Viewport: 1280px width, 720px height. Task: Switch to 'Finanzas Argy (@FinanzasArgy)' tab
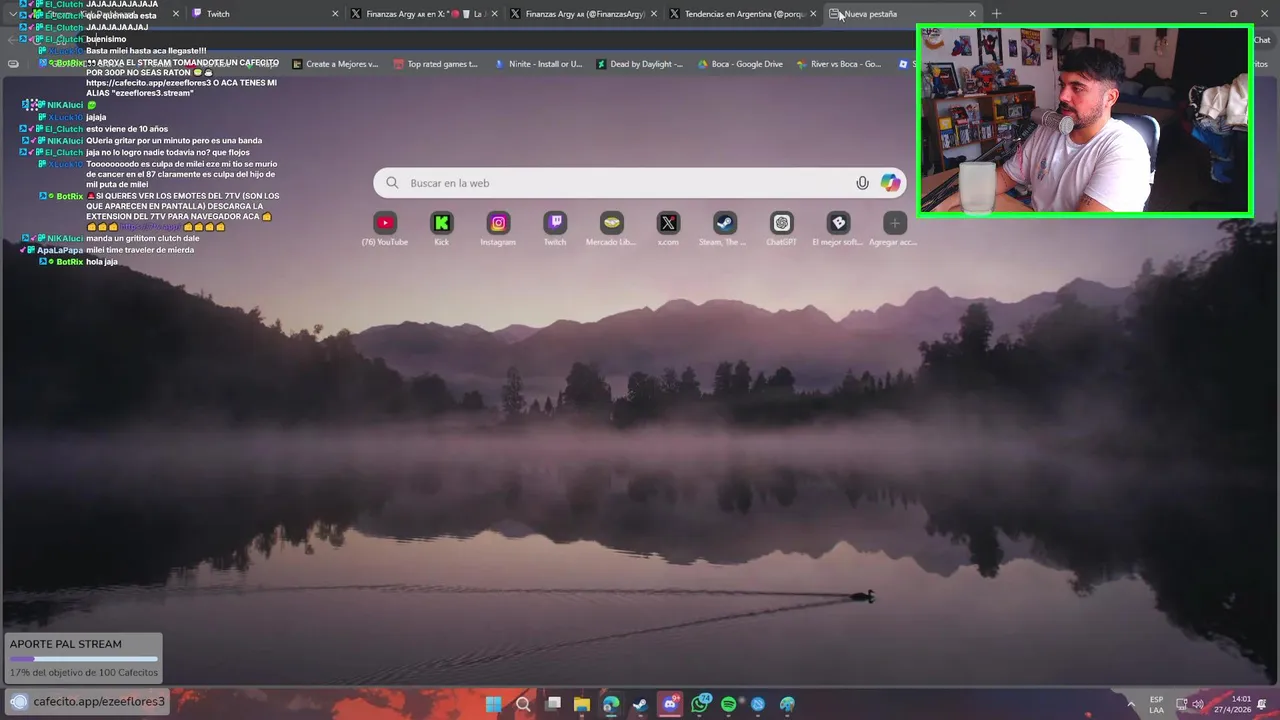(583, 14)
